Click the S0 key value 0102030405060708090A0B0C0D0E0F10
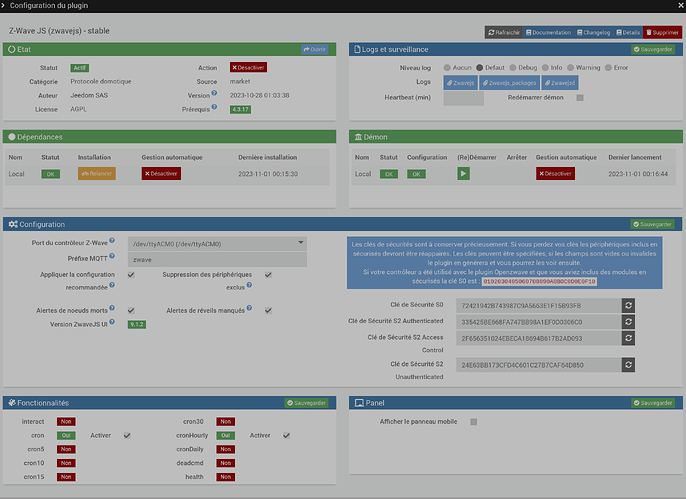The width and height of the screenshot is (686, 499). [539, 282]
